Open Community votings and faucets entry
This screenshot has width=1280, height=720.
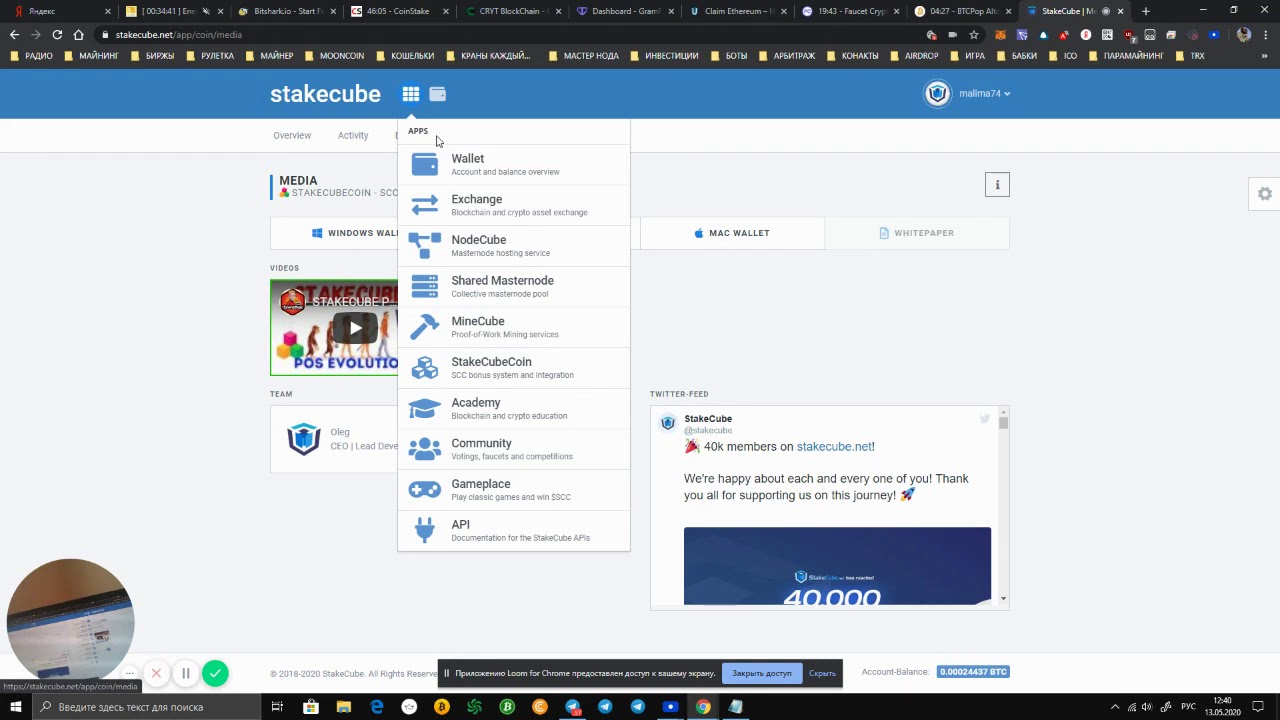click(x=514, y=449)
